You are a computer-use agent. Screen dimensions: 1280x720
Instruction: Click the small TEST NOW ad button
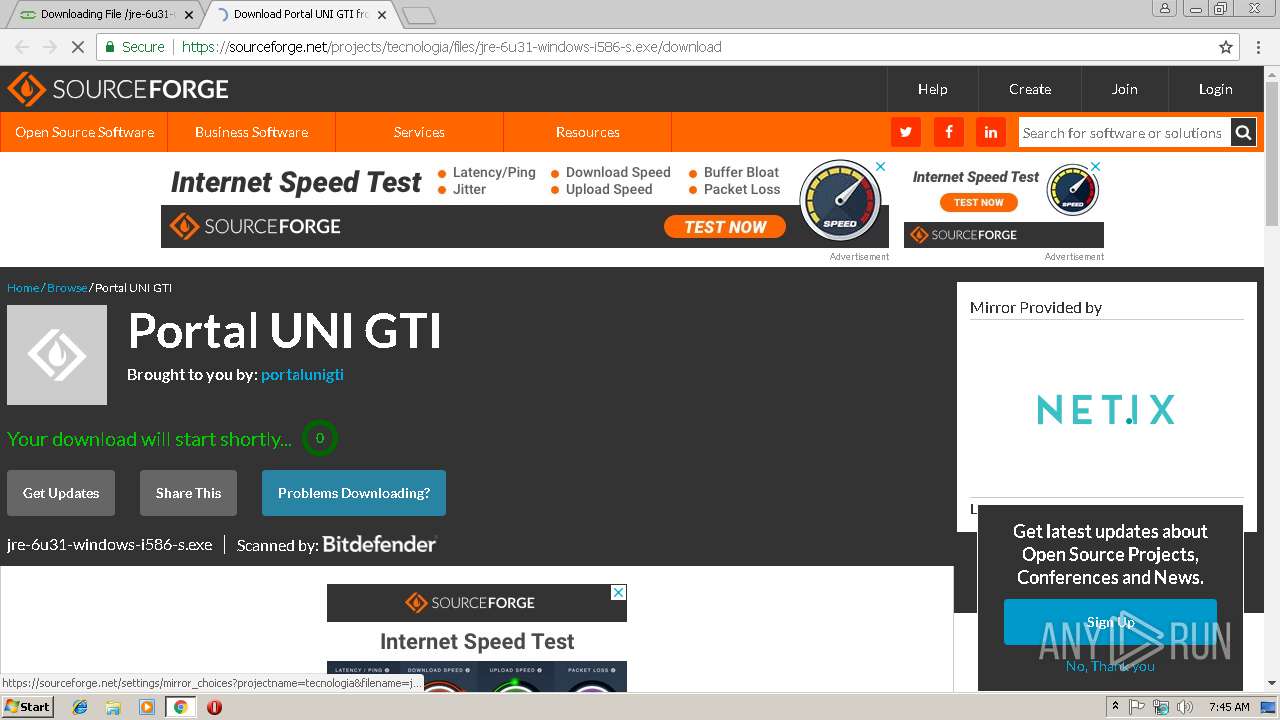coord(978,202)
